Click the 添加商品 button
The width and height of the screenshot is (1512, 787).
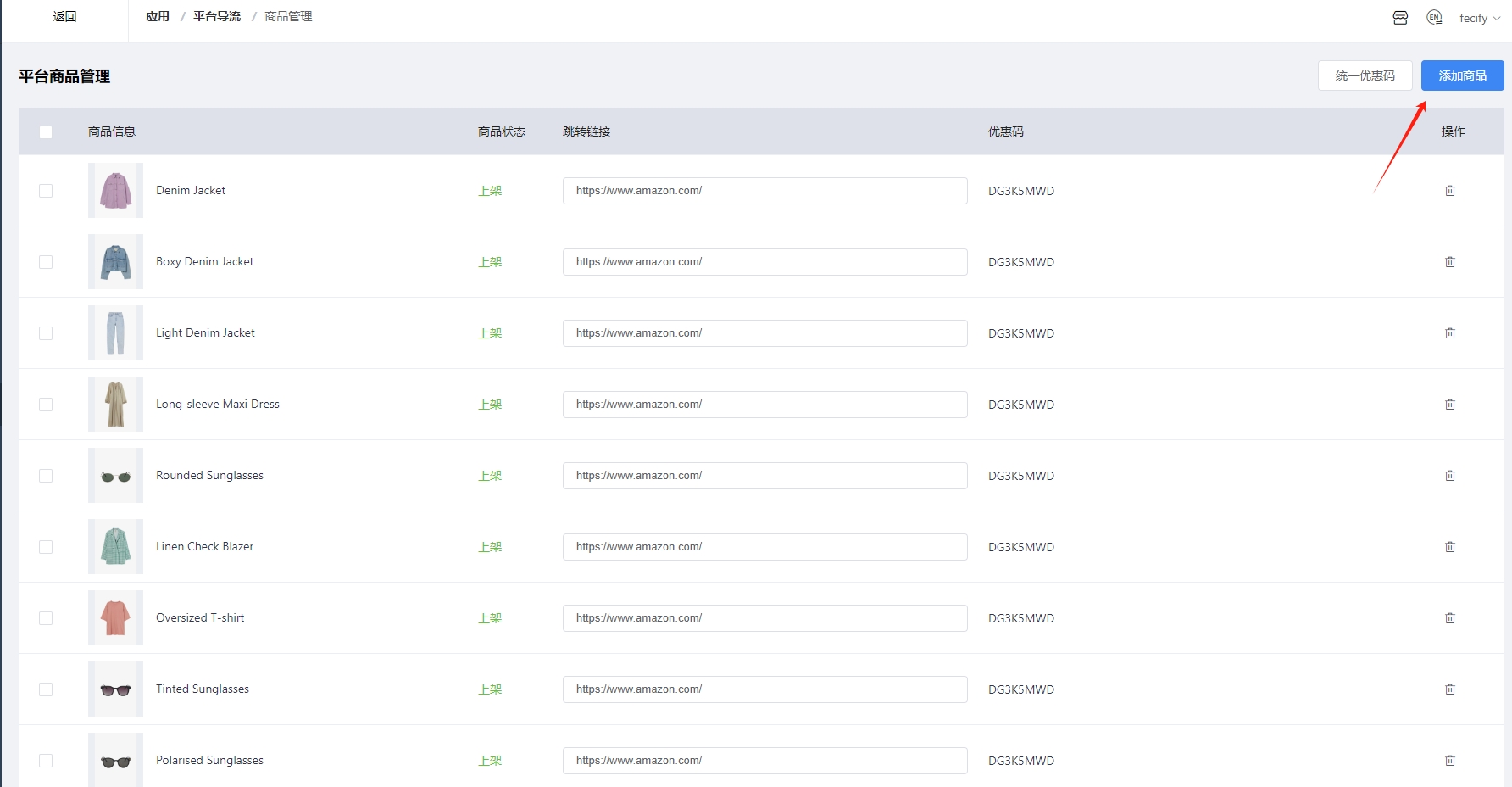click(1462, 75)
